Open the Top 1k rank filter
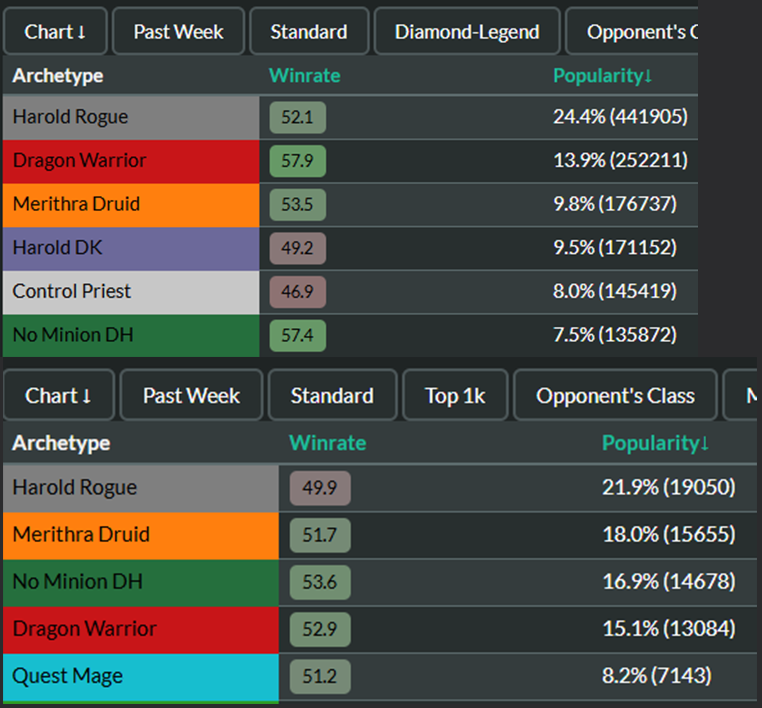This screenshot has height=708, width=762. click(x=455, y=396)
